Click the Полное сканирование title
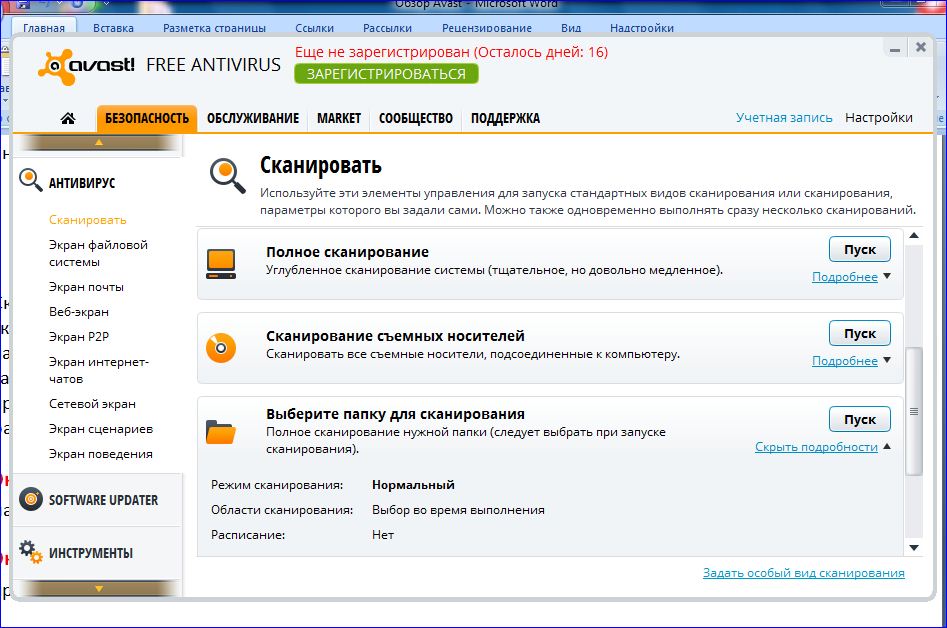 [x=347, y=252]
